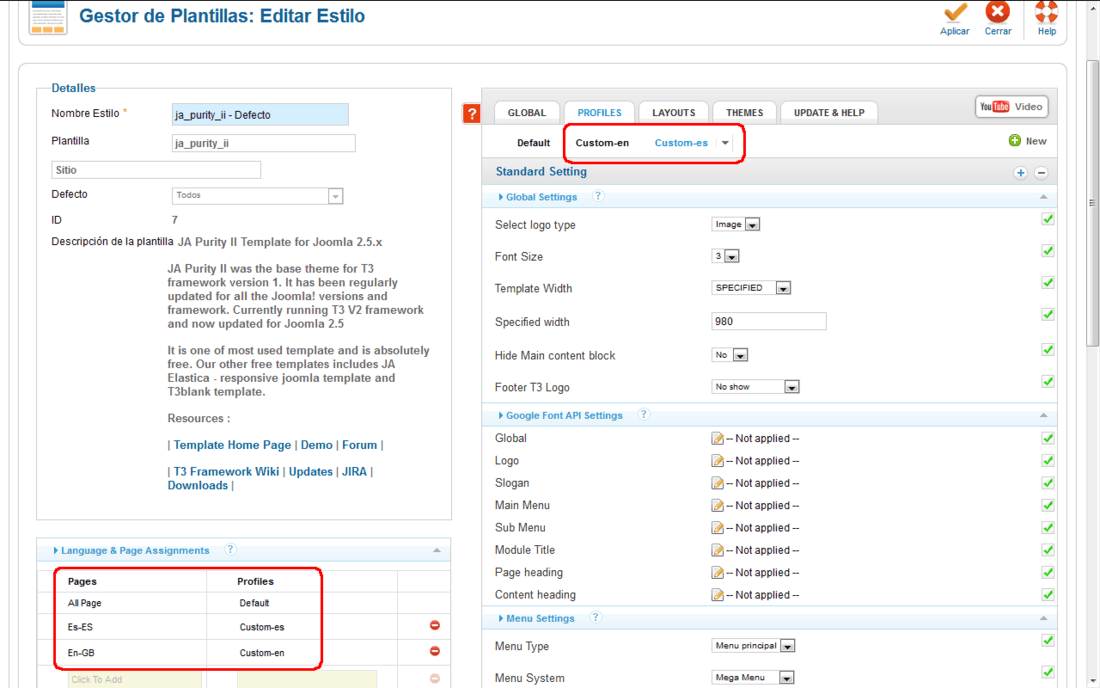
Task: Open dropdown arrow next to Custom-es profile
Action: pyautogui.click(x=725, y=143)
